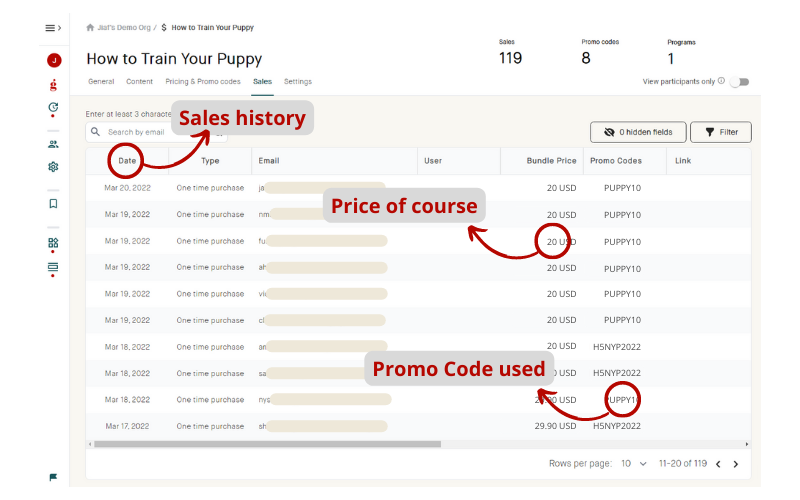Select the Sales tab
This screenshot has width=800, height=500.
(262, 82)
